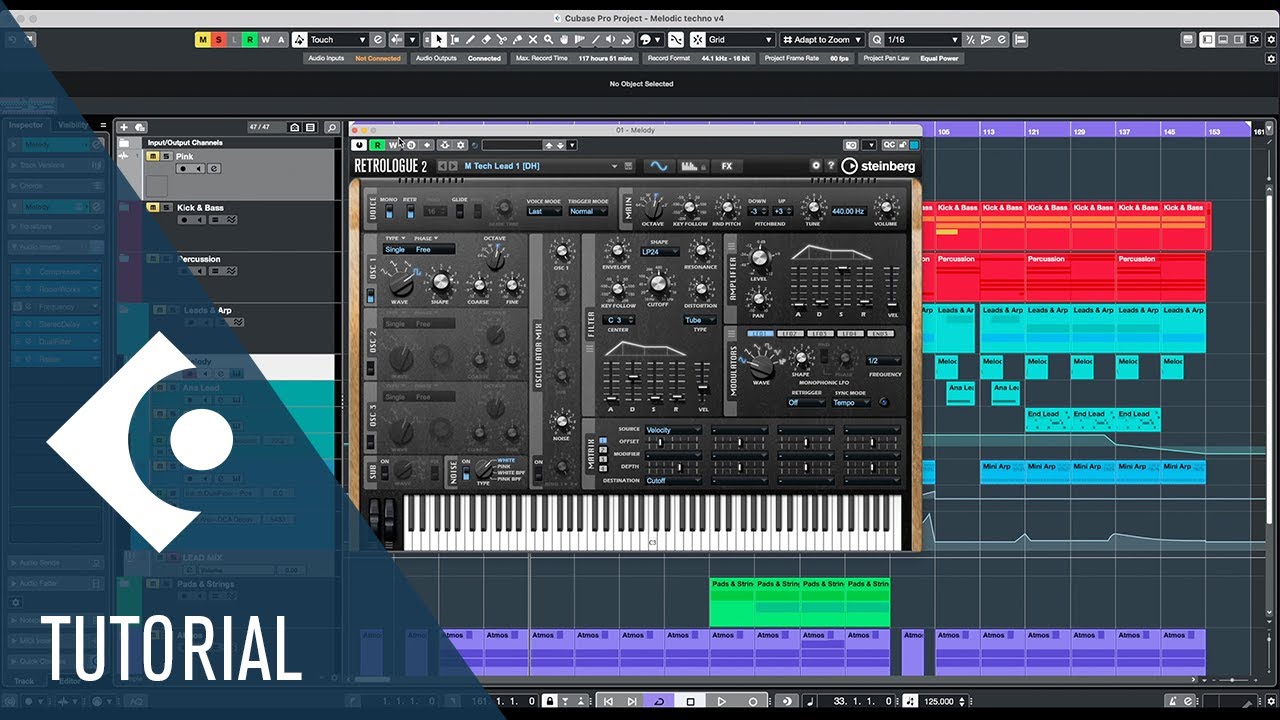Click the QC quick controls icon
1280x720 pixels.
coord(889,145)
